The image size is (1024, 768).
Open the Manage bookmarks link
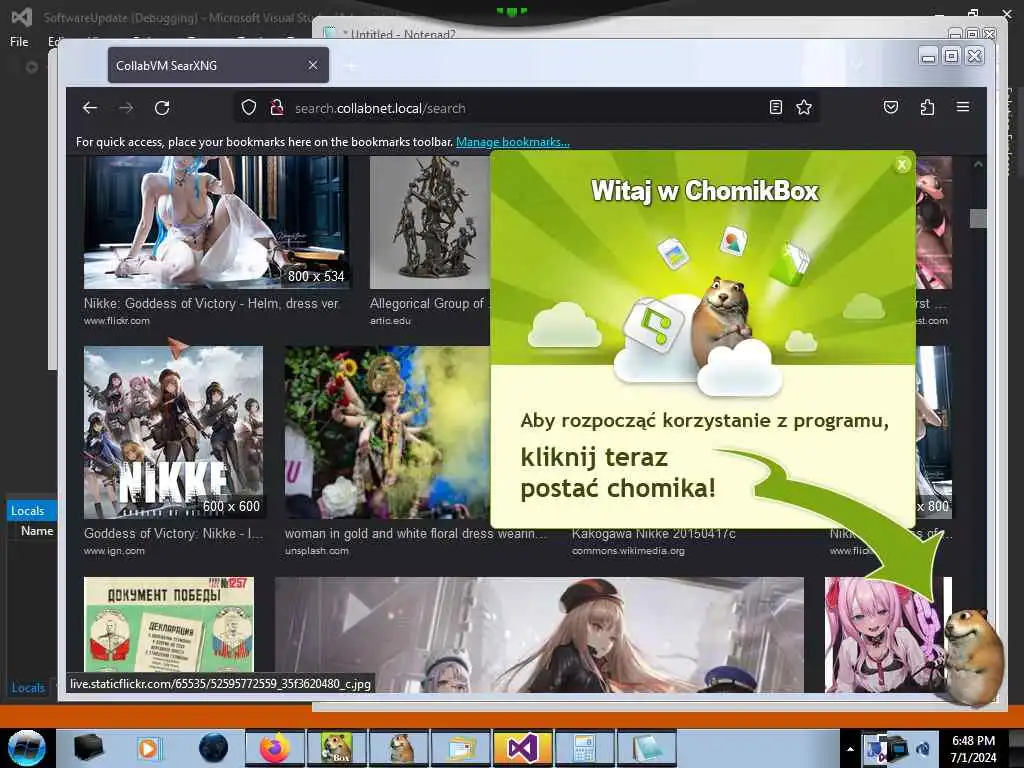coord(513,142)
